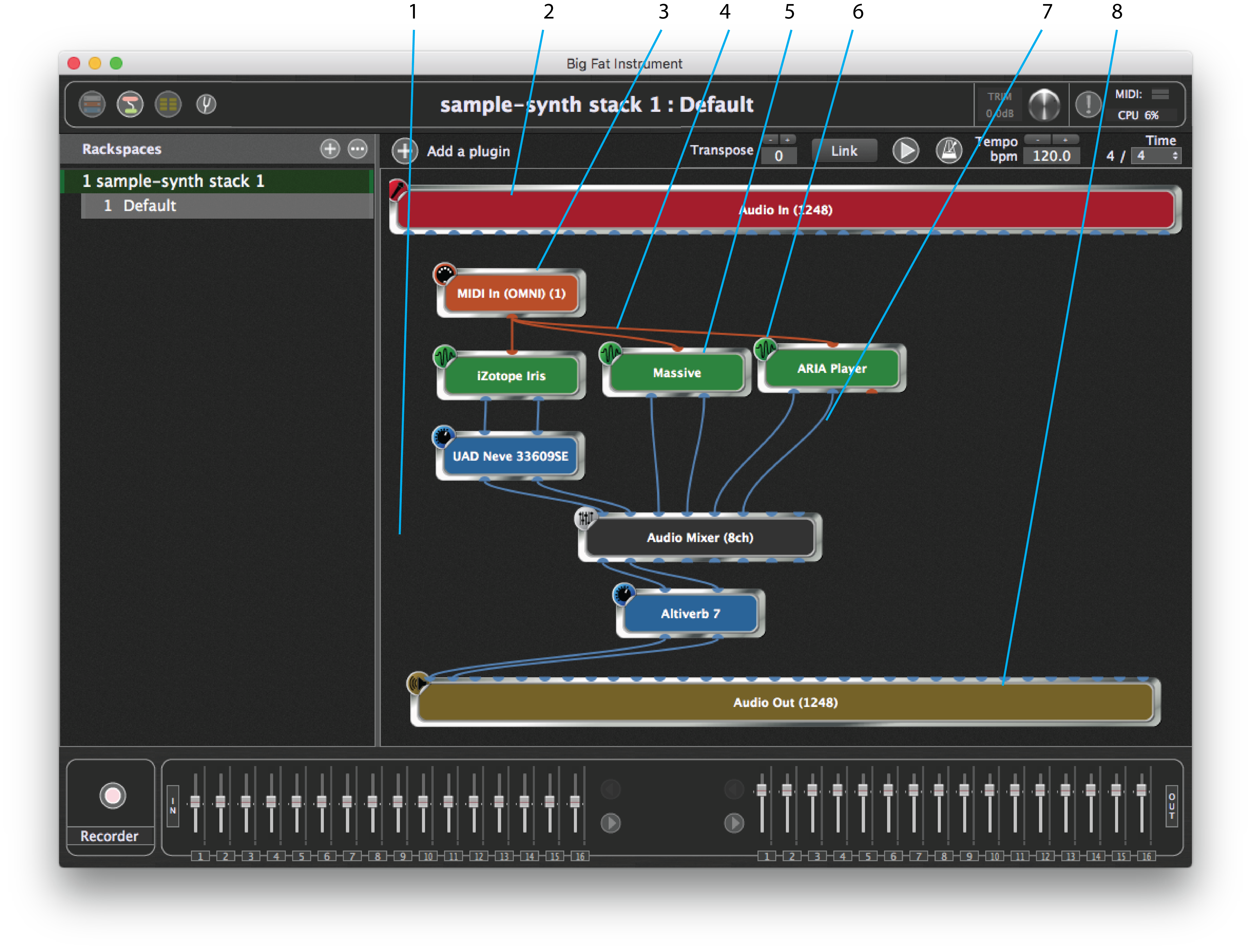Open the rack panel view icon
Viewport: 1251px width, 952px height.
click(92, 104)
